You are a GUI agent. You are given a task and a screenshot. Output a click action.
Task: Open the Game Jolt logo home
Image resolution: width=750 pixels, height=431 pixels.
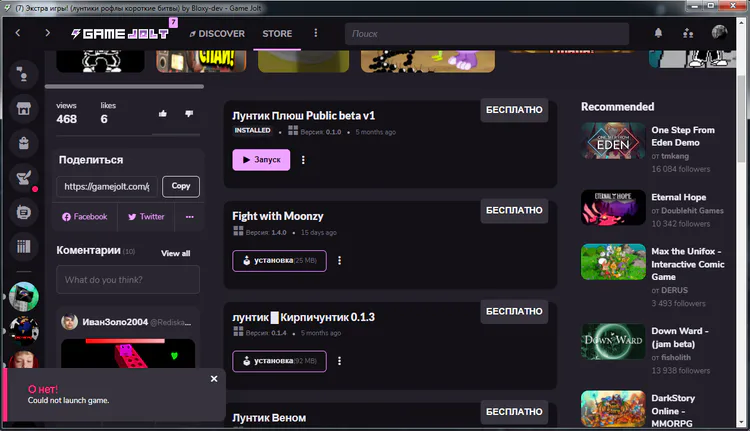(x=120, y=33)
